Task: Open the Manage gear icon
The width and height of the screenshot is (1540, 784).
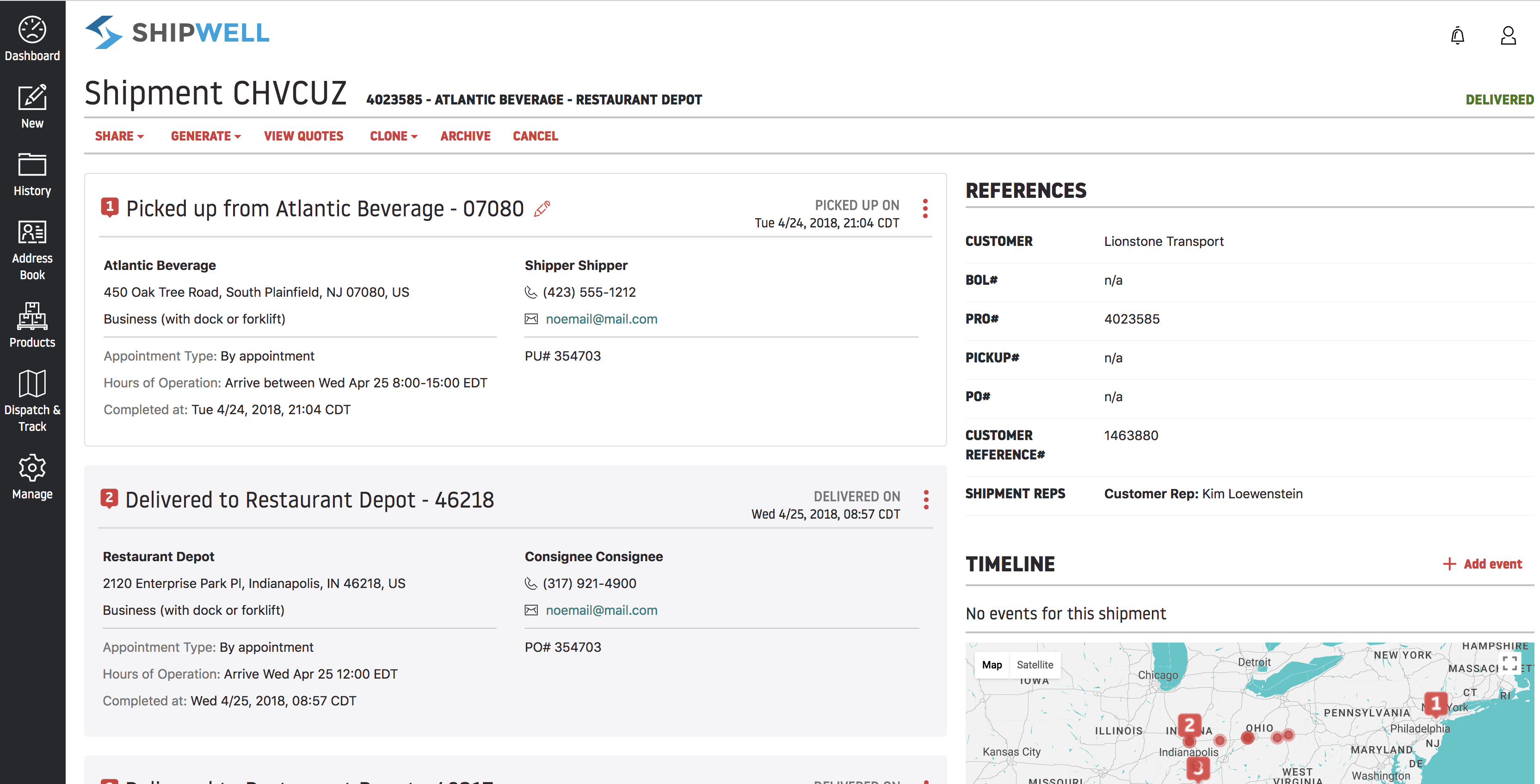Action: [32, 467]
